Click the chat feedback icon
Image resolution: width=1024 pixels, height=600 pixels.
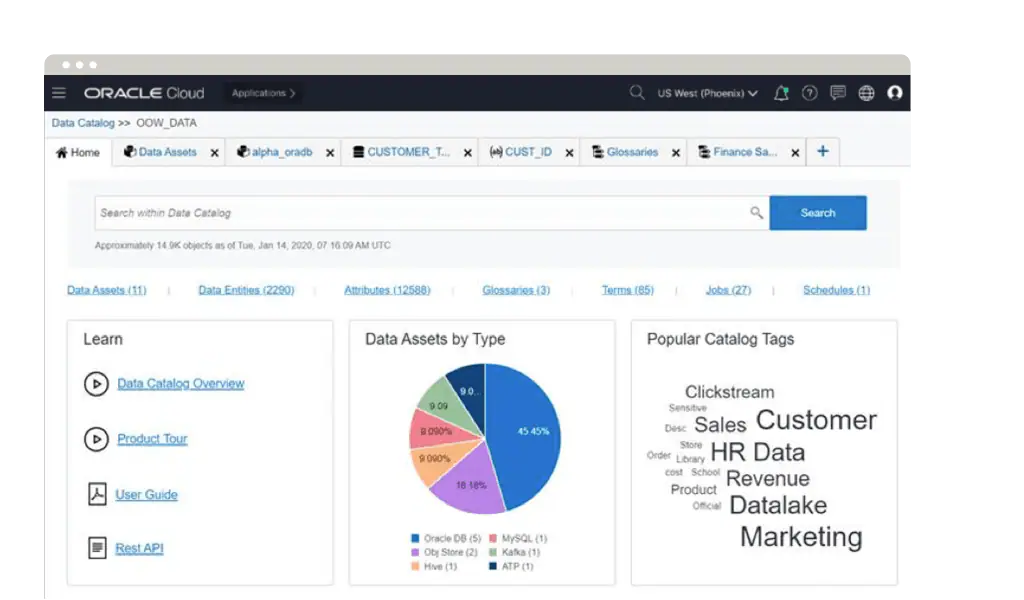coord(838,93)
